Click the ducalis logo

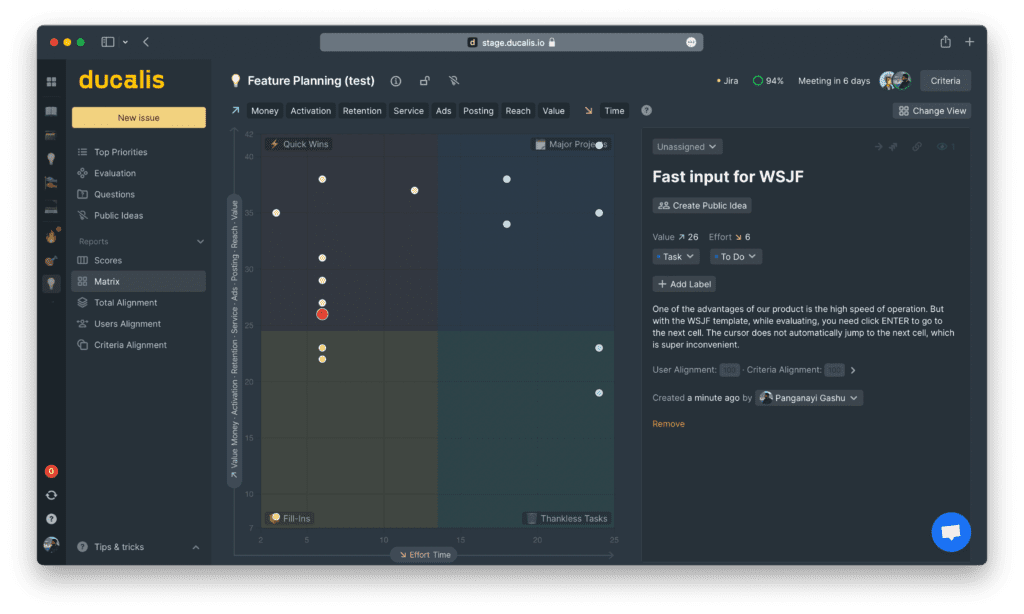click(x=121, y=80)
